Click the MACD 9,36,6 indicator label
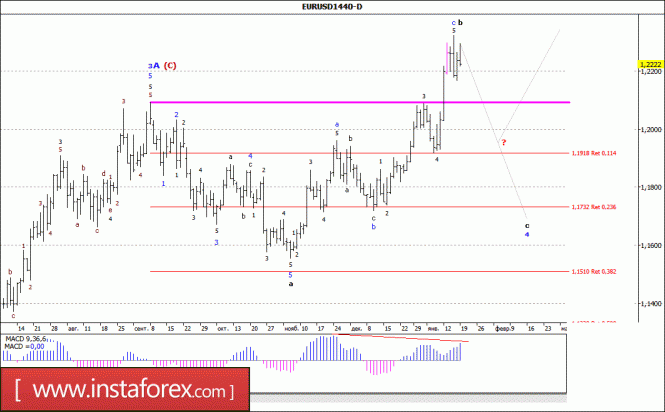 [25, 339]
